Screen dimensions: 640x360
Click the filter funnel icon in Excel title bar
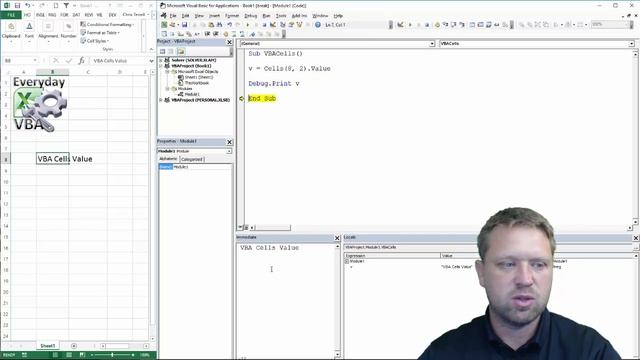pos(66,6)
